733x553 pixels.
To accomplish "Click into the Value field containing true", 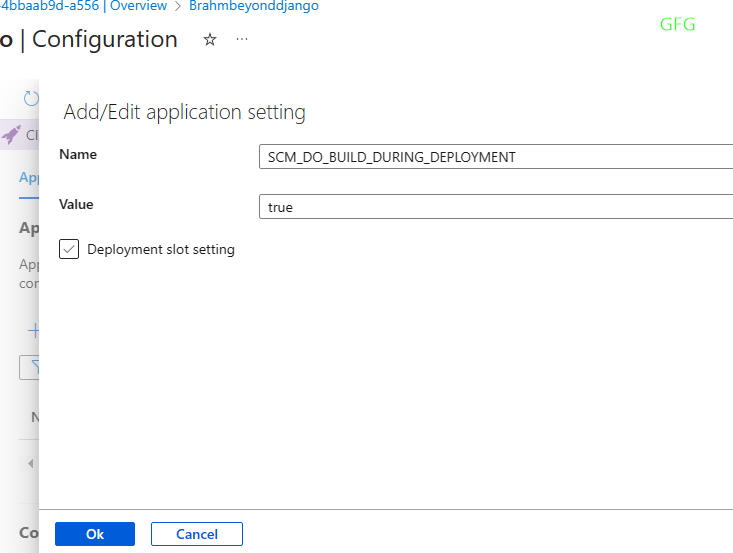I will [x=495, y=207].
